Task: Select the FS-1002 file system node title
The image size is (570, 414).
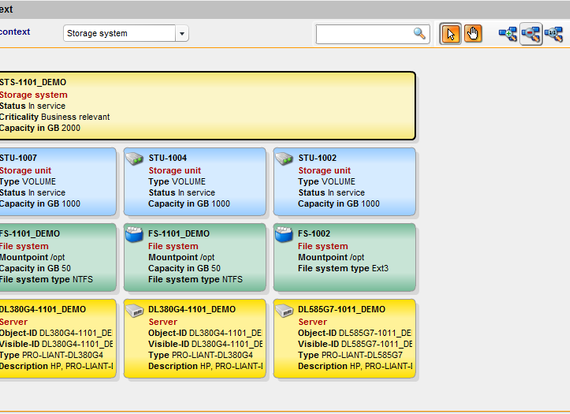Action: (314, 234)
